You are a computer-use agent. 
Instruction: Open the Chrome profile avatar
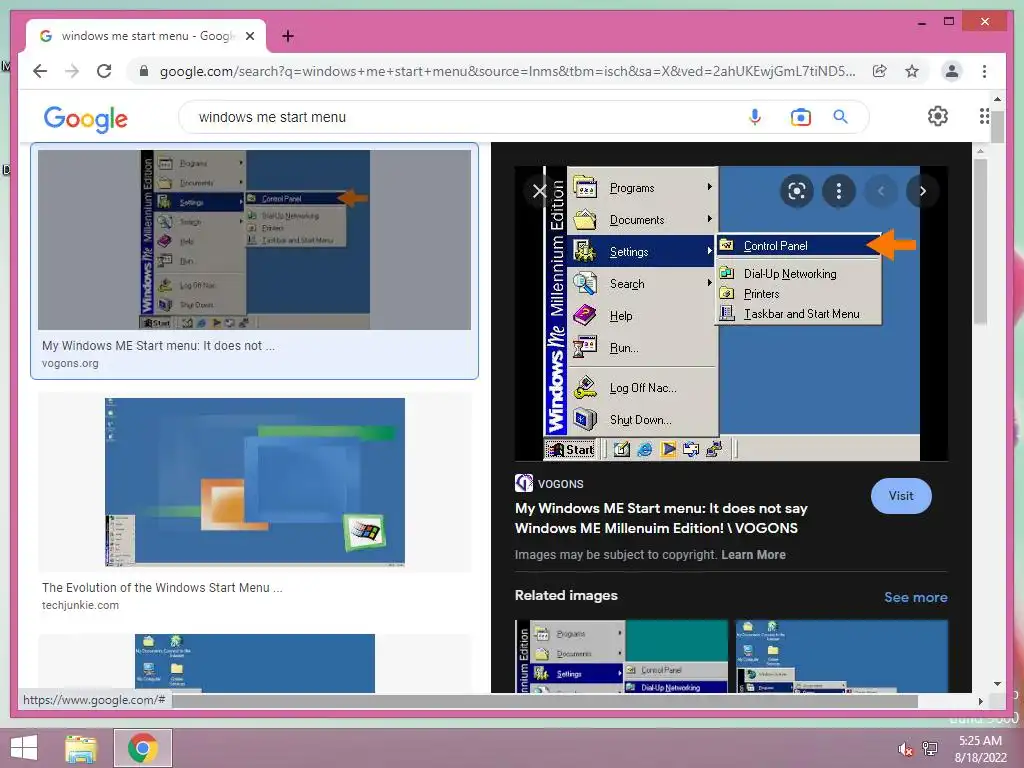click(x=952, y=71)
